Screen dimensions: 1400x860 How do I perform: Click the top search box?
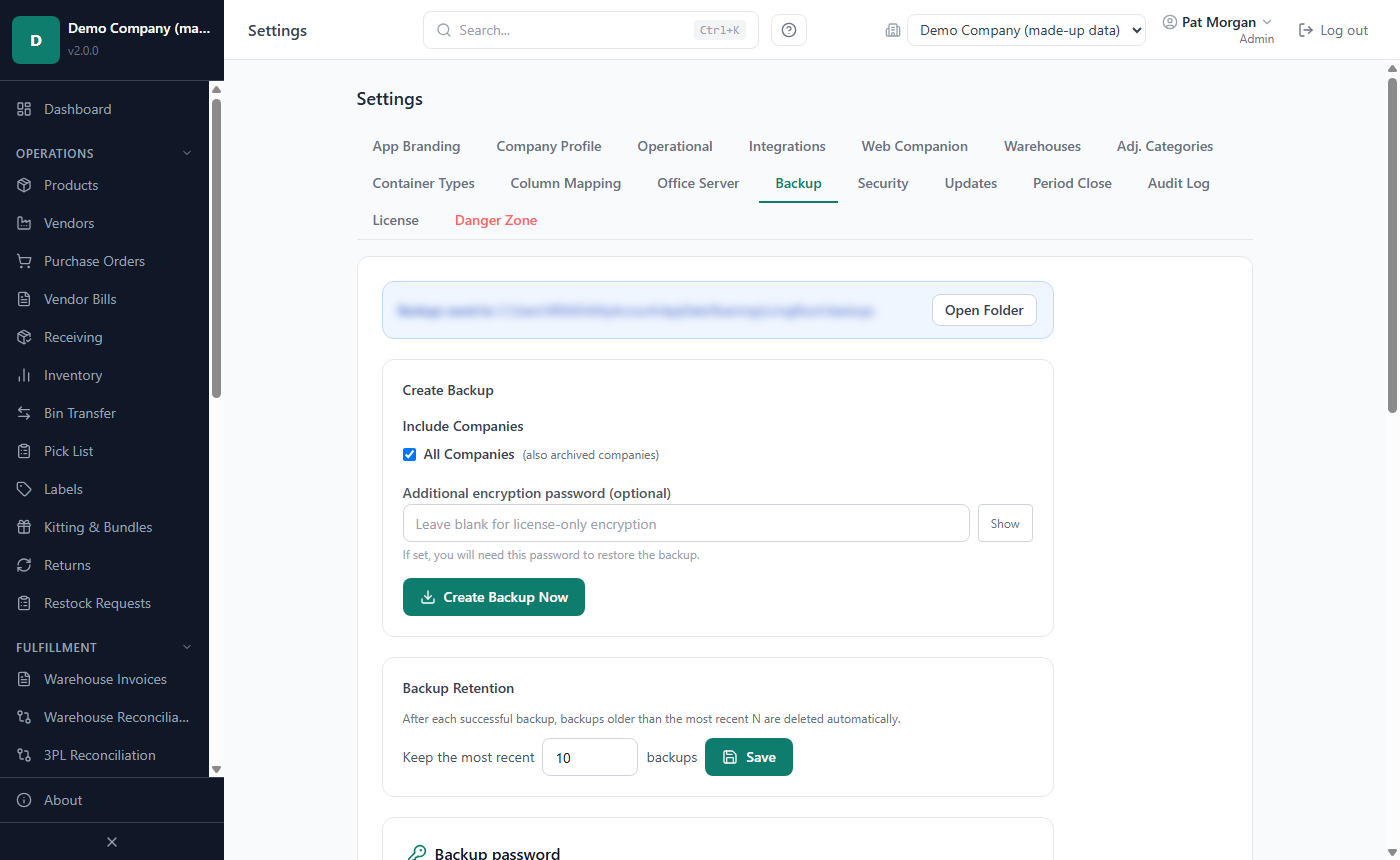point(591,30)
